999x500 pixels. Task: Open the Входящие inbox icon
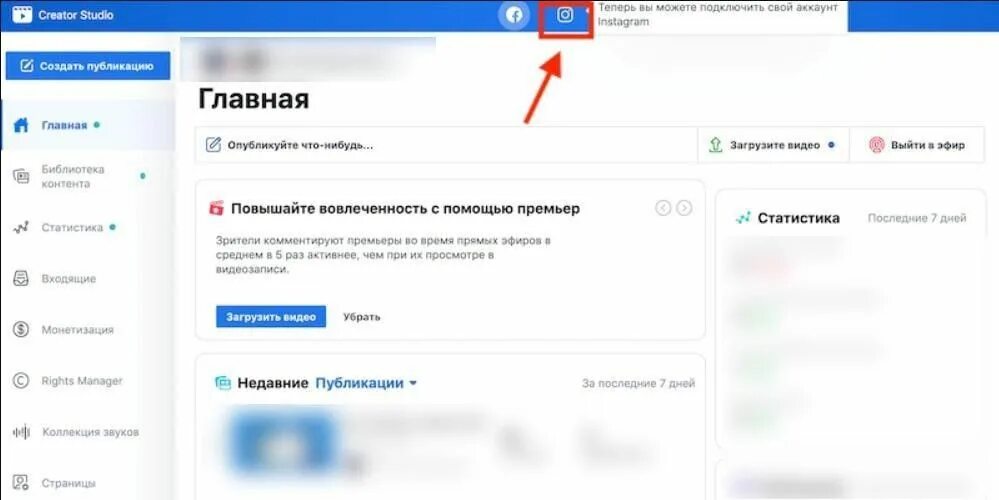(21, 278)
